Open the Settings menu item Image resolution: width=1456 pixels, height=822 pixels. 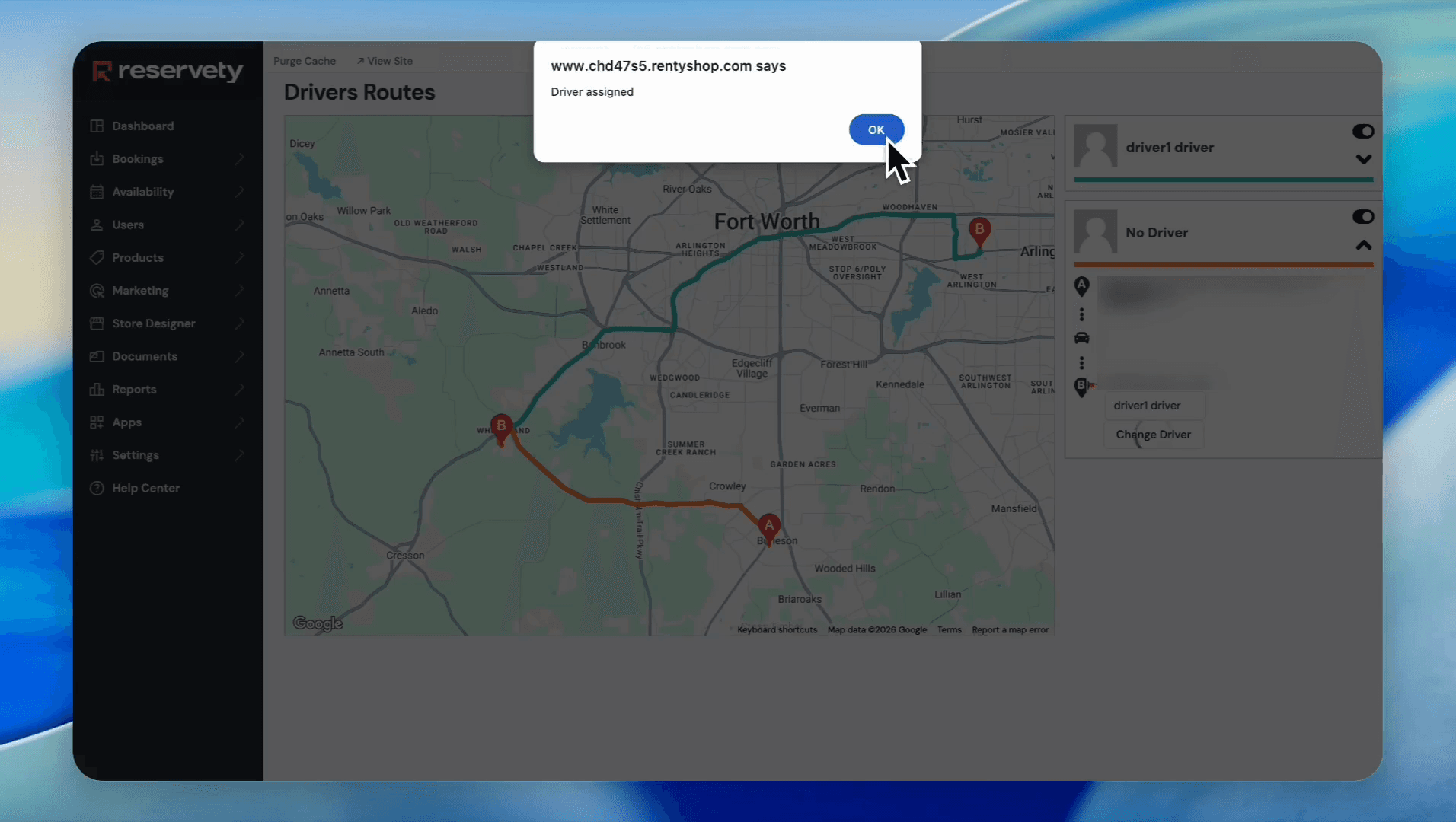point(168,455)
